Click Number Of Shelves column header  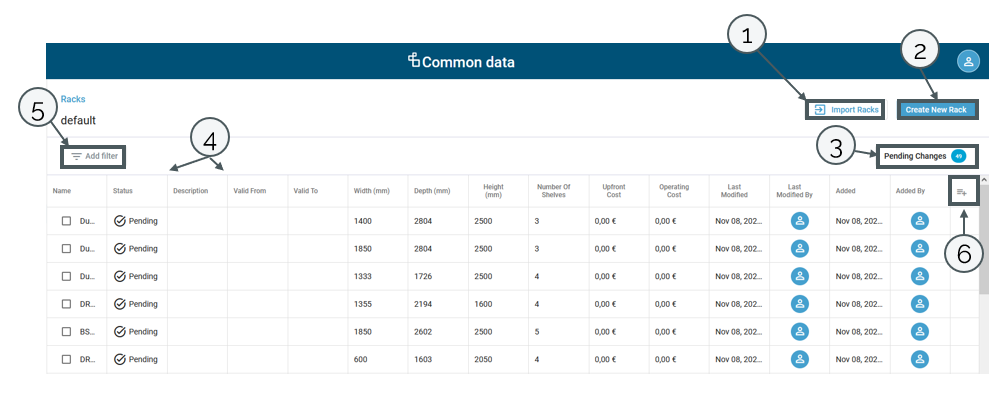click(554, 191)
